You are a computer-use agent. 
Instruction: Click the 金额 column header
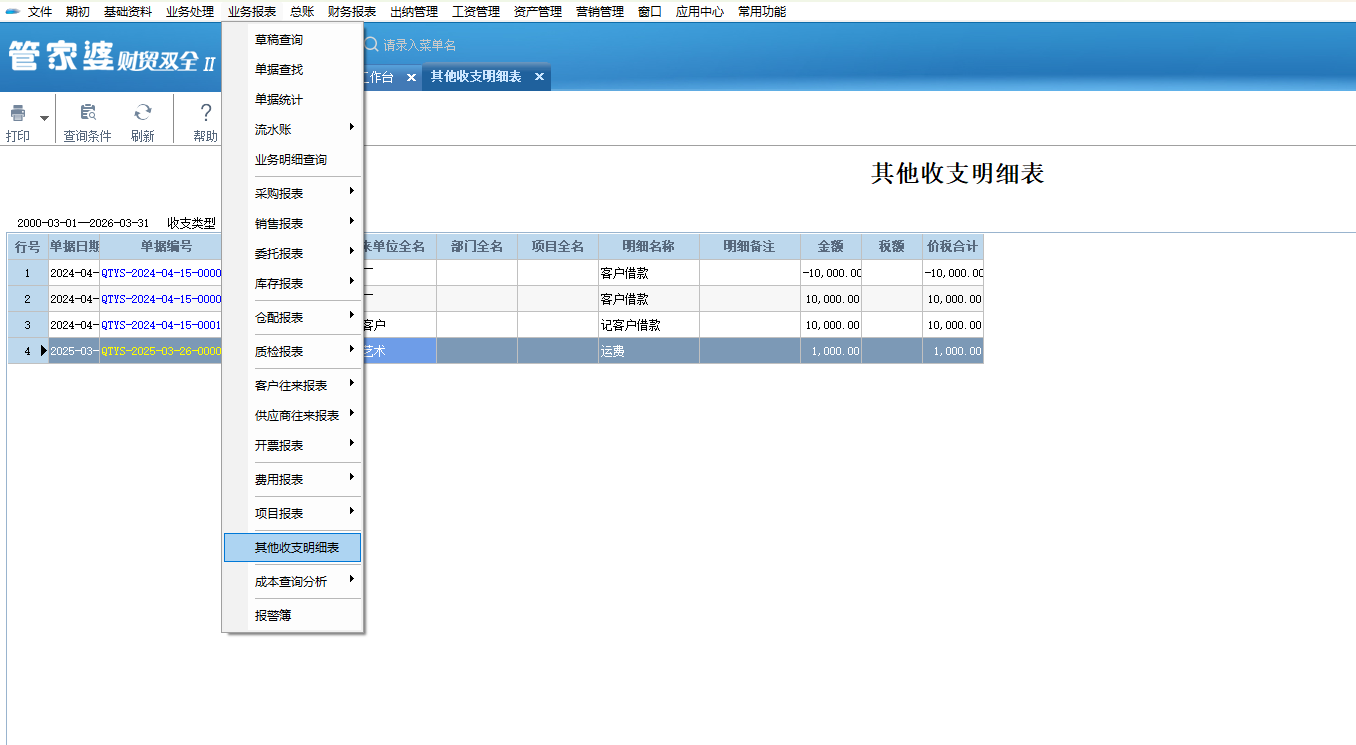point(830,247)
